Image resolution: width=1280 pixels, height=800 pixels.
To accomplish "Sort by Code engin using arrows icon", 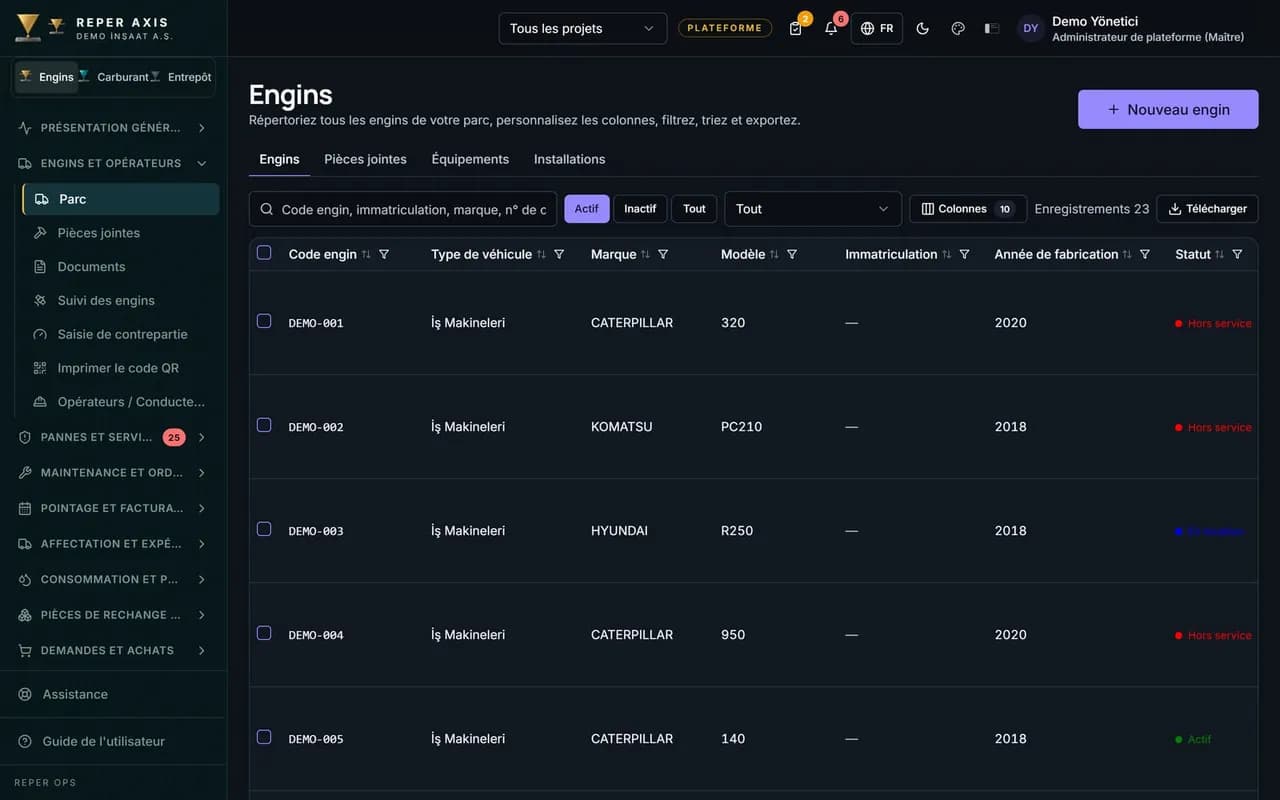I will (x=366, y=254).
